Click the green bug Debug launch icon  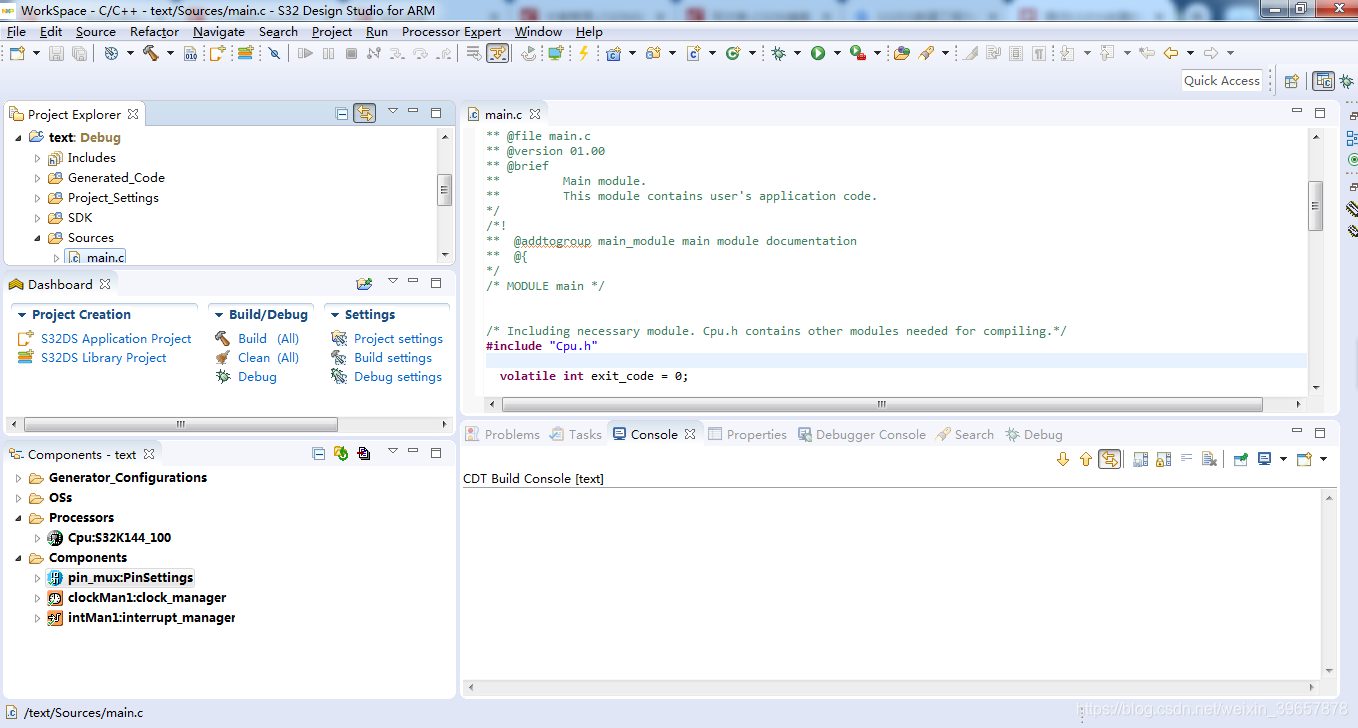[778, 53]
